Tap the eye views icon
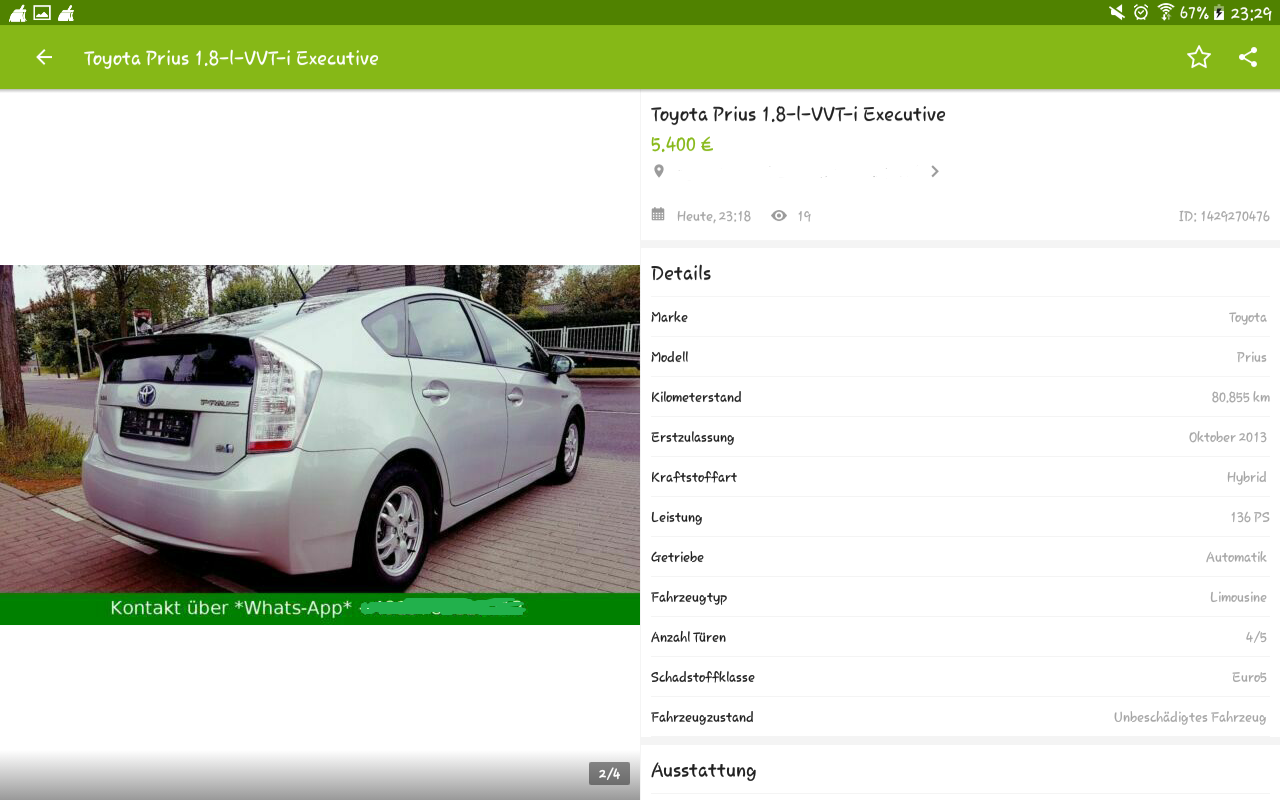Screen dimensions: 1280x800 coord(779,215)
